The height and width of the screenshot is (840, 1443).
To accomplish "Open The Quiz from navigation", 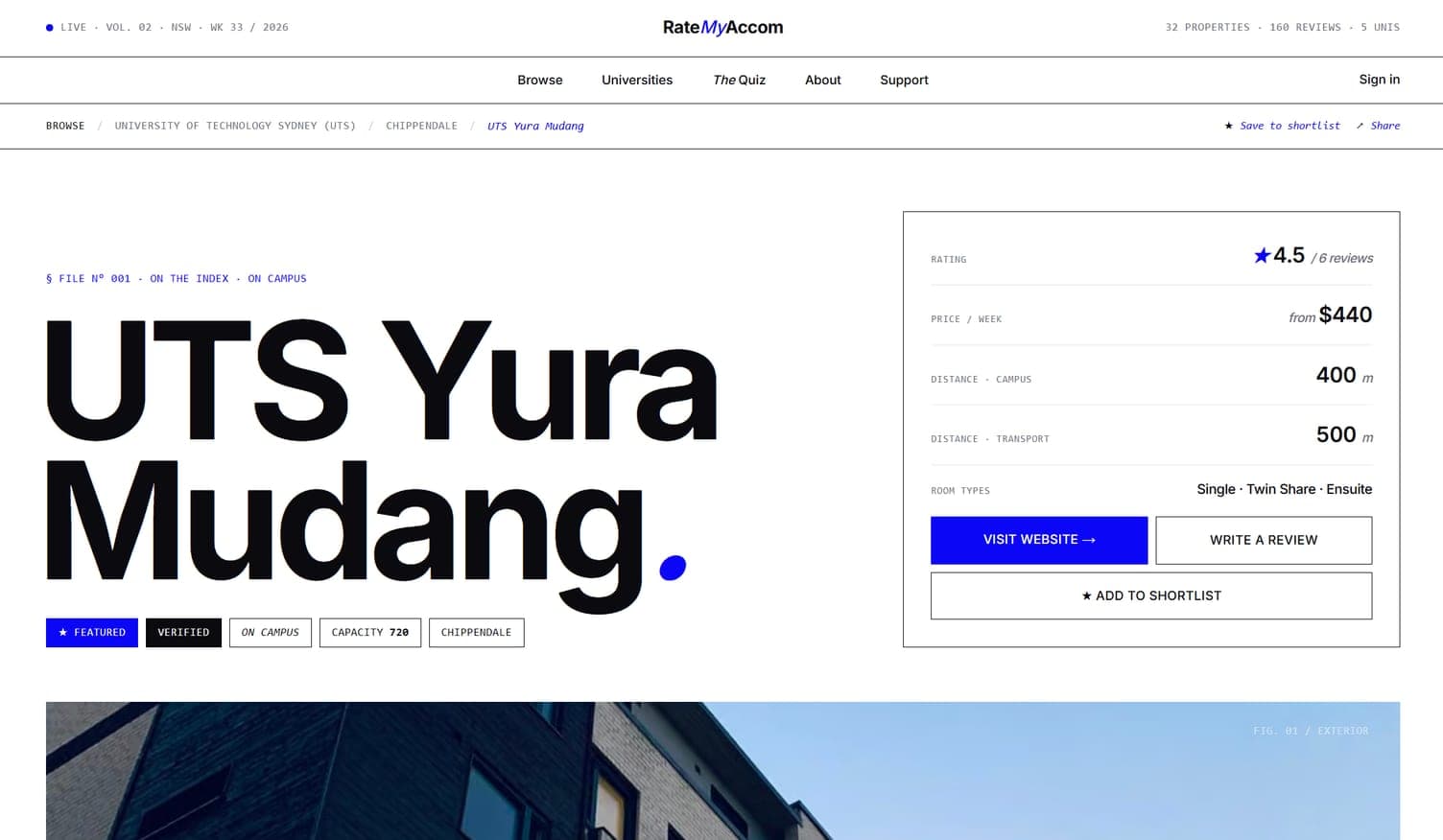I will tap(739, 80).
